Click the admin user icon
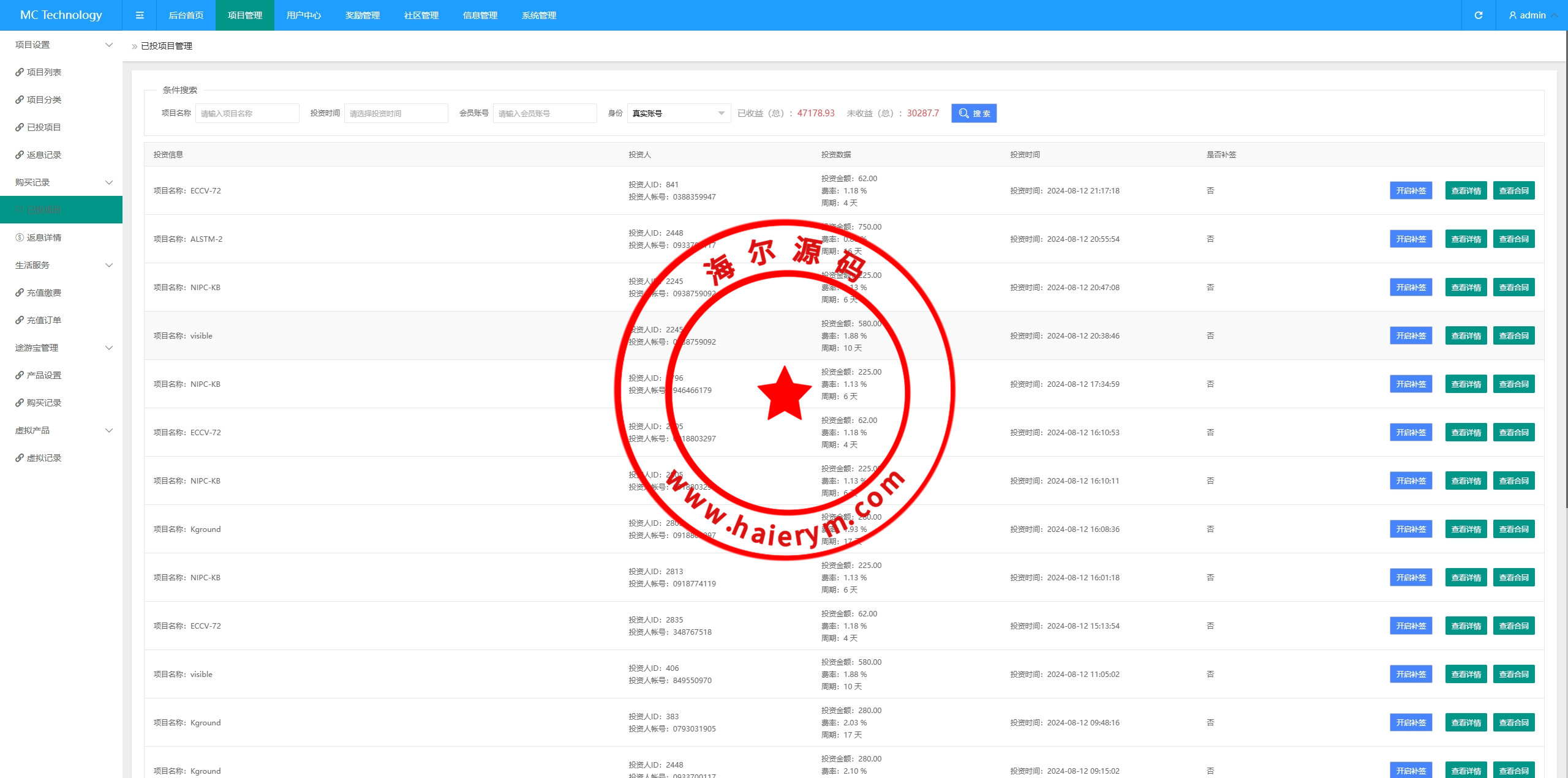Viewport: 1568px width, 778px height. [x=1512, y=15]
